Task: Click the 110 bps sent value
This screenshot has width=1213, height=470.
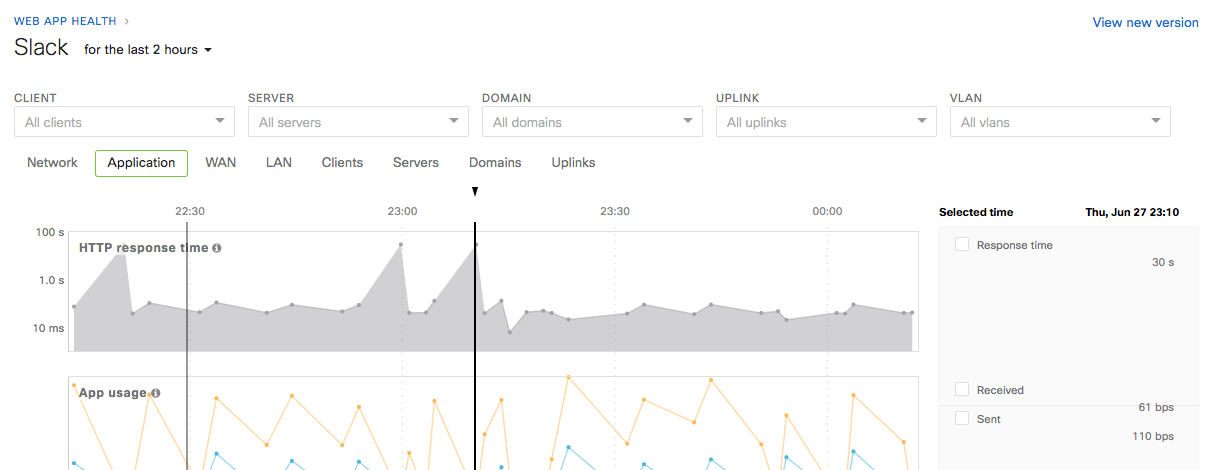Action: [x=1153, y=437]
